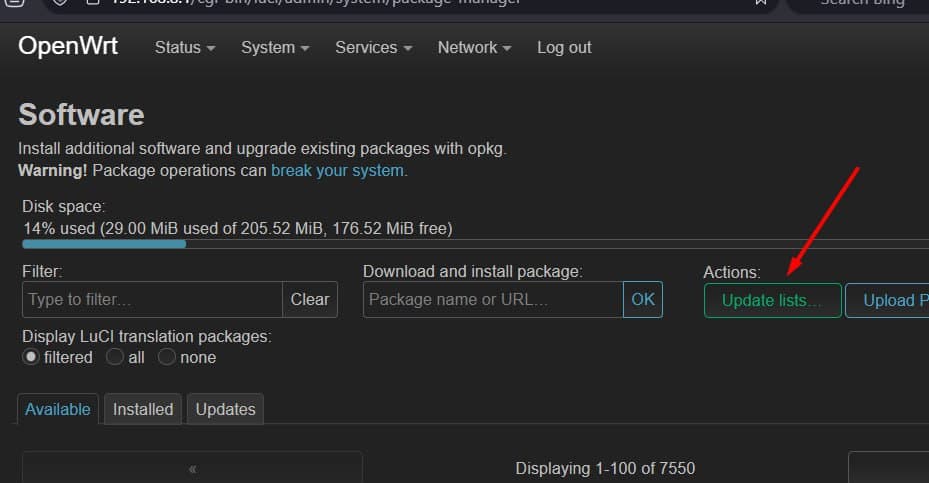
Task: Click the disk space usage bar
Action: tap(475, 244)
